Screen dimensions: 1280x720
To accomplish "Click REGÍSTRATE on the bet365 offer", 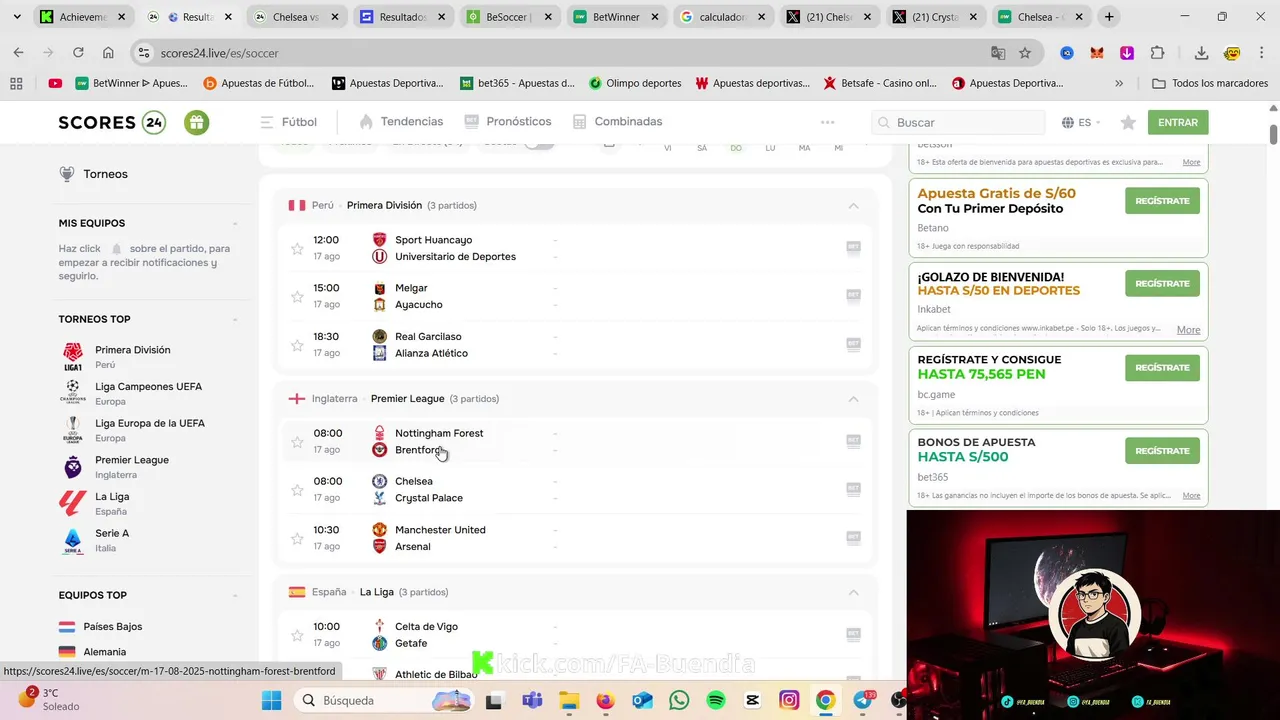I will (1162, 451).
